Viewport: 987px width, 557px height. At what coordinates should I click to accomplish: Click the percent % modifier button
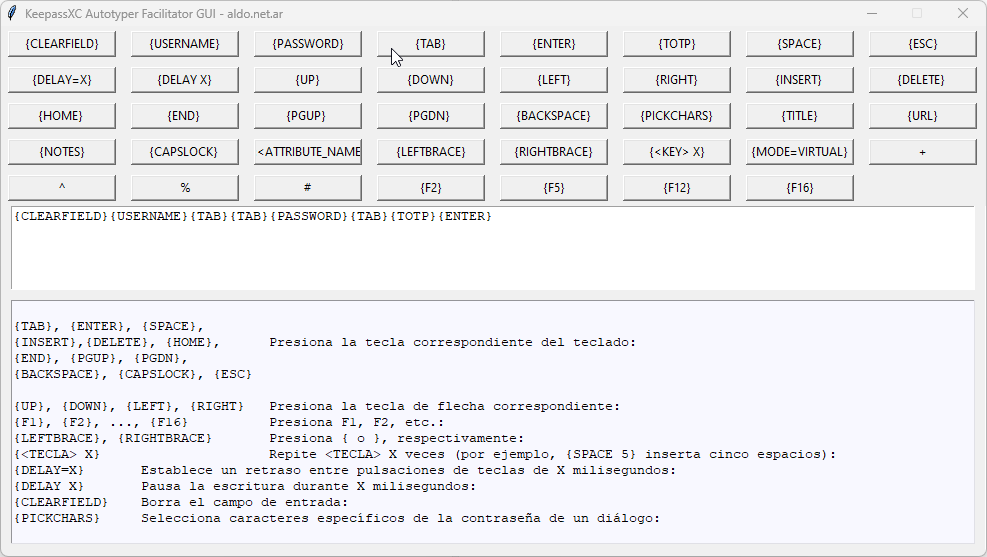184,188
